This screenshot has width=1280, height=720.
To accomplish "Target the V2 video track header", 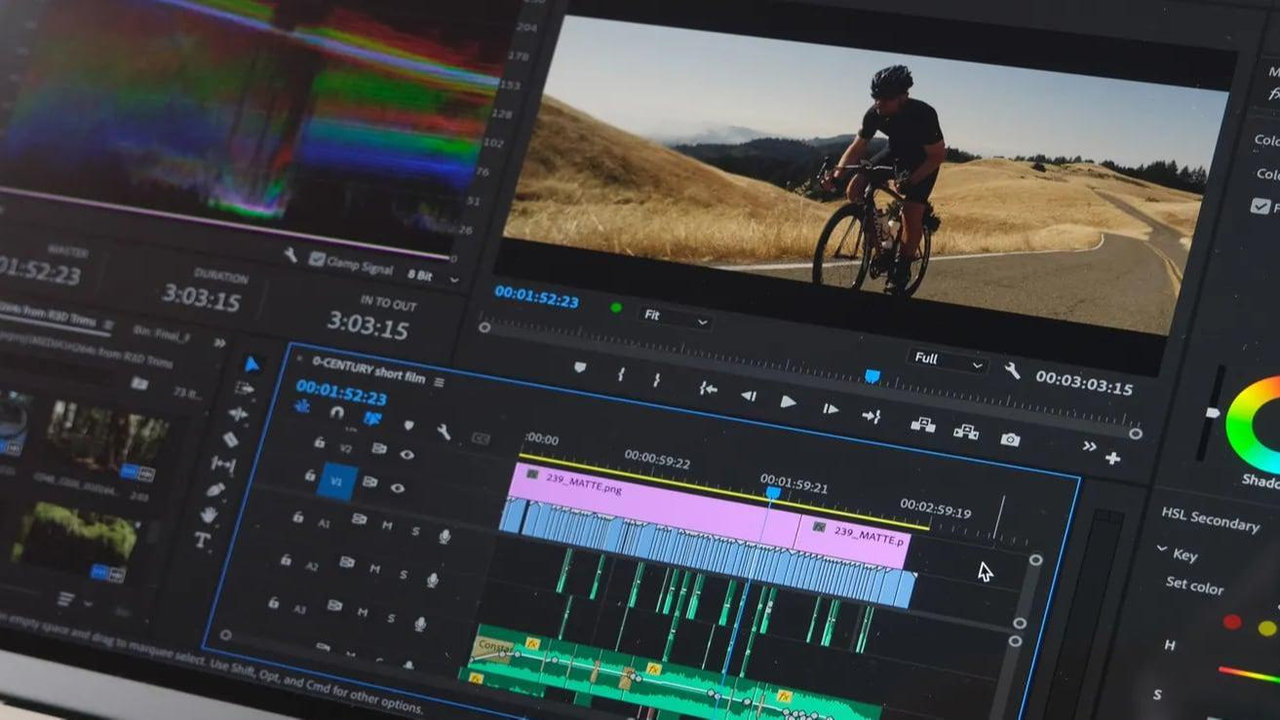I will click(346, 448).
